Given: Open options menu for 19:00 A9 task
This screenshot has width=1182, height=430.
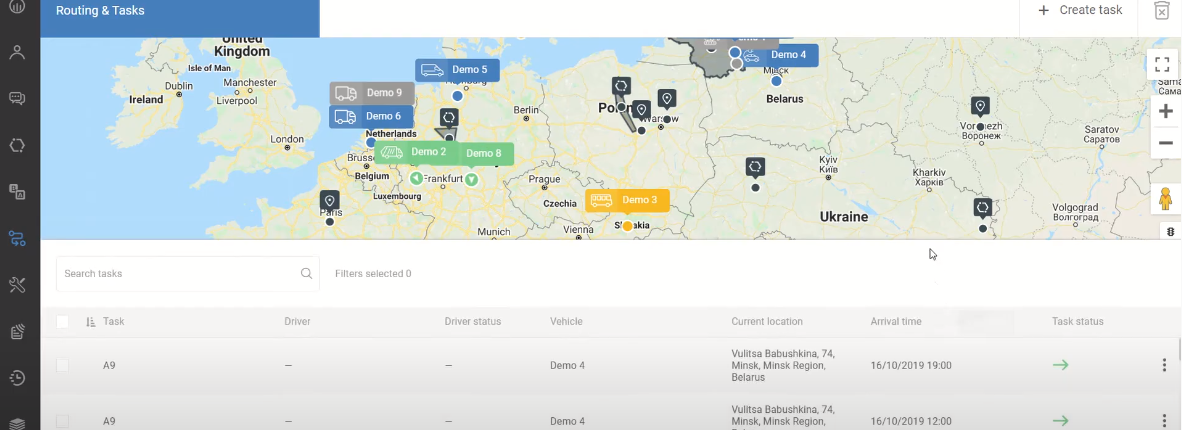Looking at the screenshot, I should coord(1165,365).
